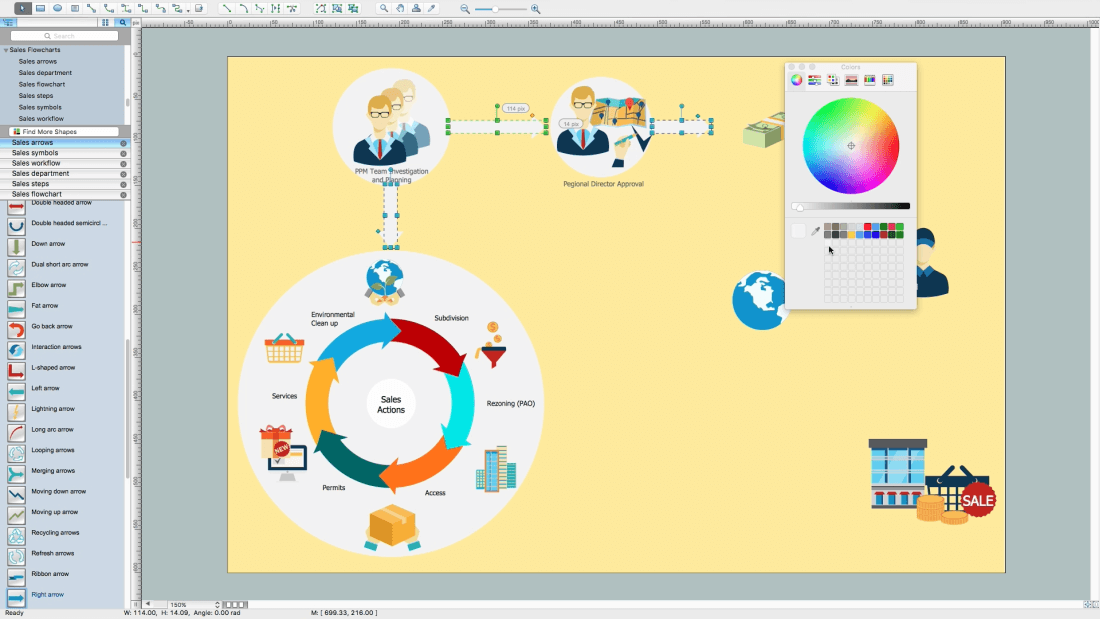Open the image palettes picker tab
Screen dimensions: 1100x619
851,80
